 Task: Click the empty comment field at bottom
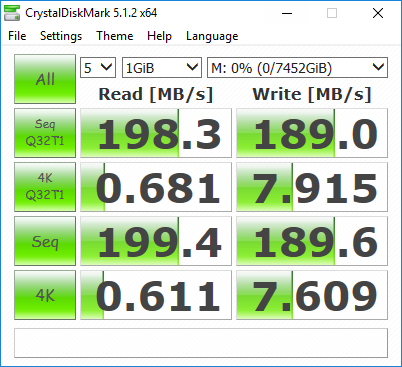pos(201,343)
